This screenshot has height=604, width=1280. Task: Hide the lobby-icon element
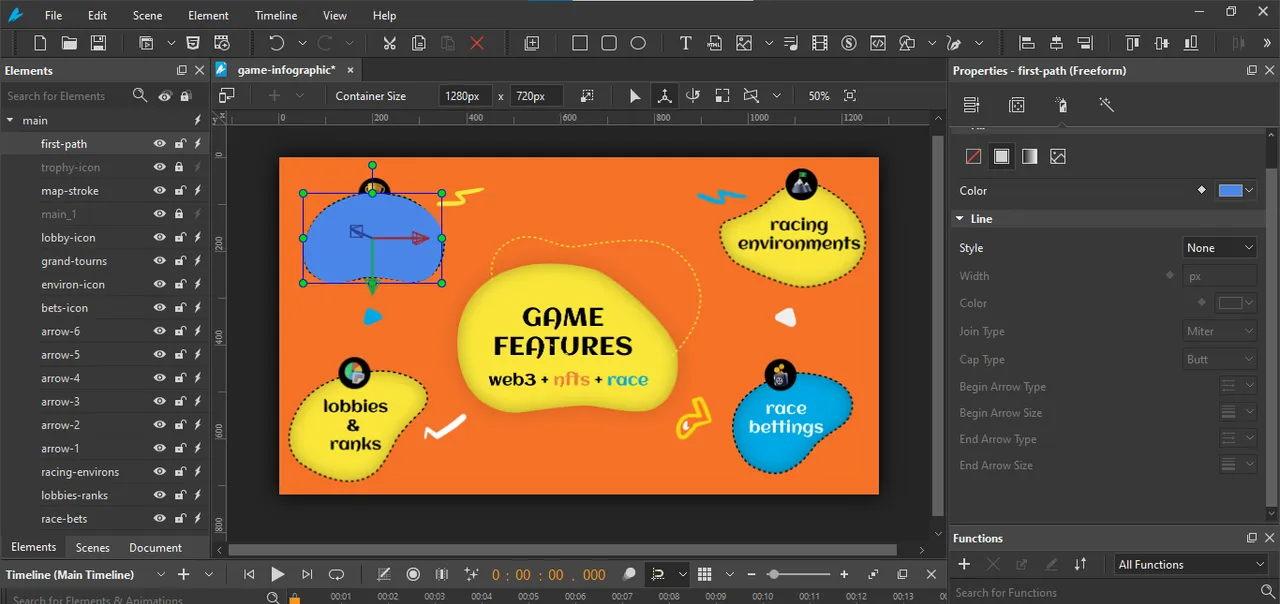[159, 238]
